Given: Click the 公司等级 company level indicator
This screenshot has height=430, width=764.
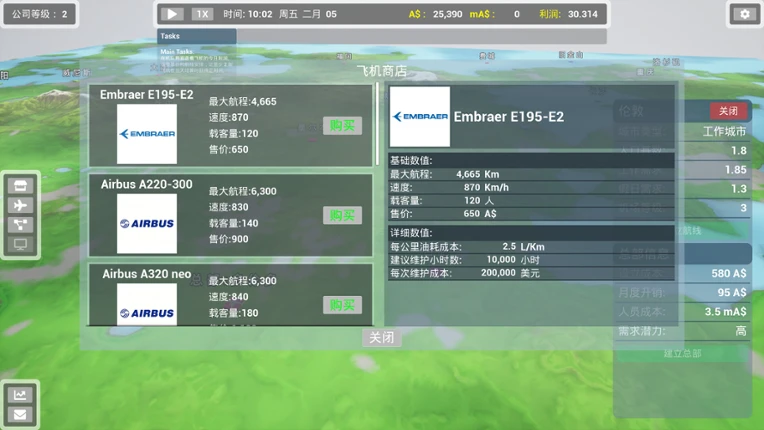Looking at the screenshot, I should click(39, 14).
